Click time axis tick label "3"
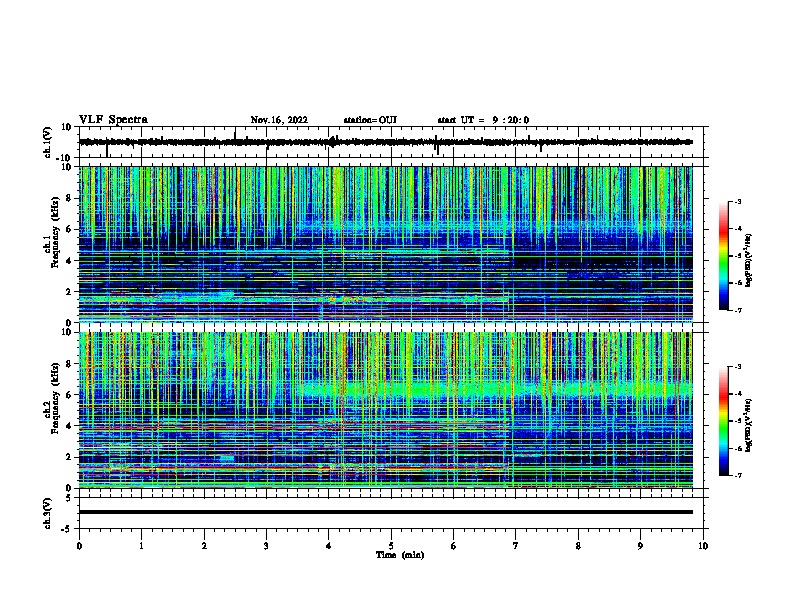The width and height of the screenshot is (792, 612). tap(266, 546)
